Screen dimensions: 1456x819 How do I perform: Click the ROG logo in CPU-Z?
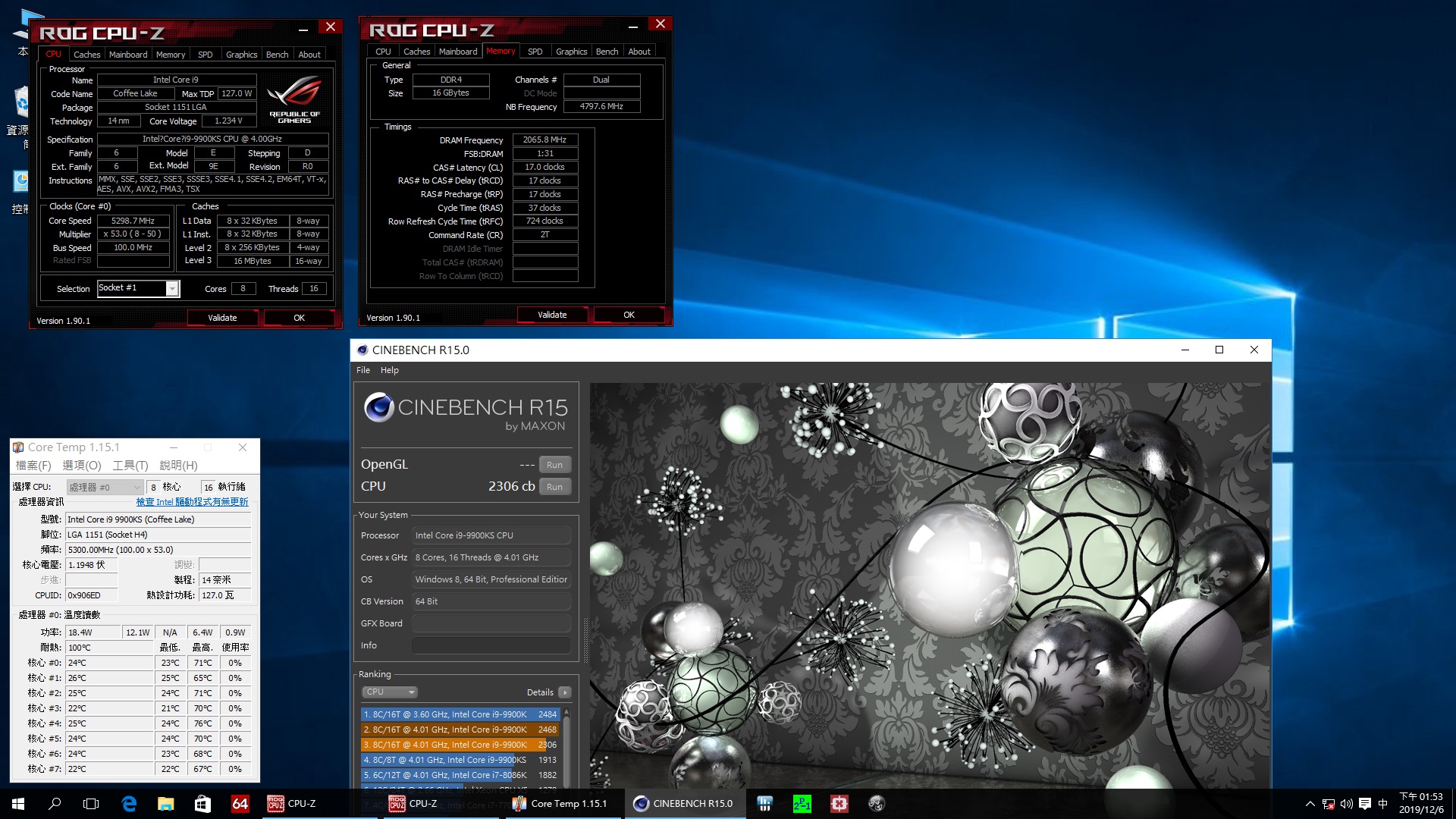[x=294, y=99]
